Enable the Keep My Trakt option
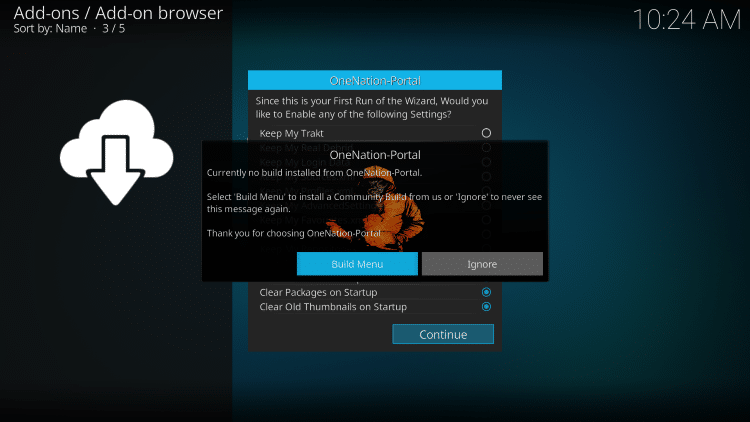This screenshot has width=750, height=422. point(486,133)
